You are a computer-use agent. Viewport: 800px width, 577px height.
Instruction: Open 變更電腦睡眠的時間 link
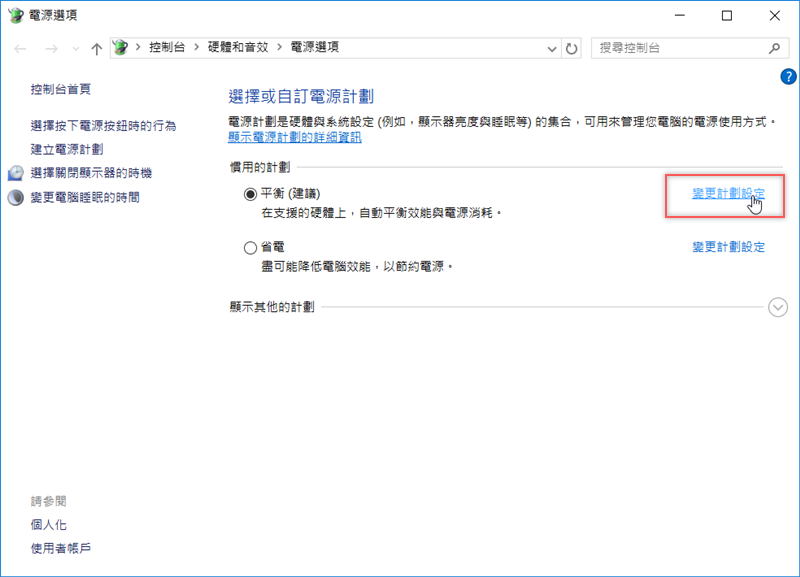85,197
